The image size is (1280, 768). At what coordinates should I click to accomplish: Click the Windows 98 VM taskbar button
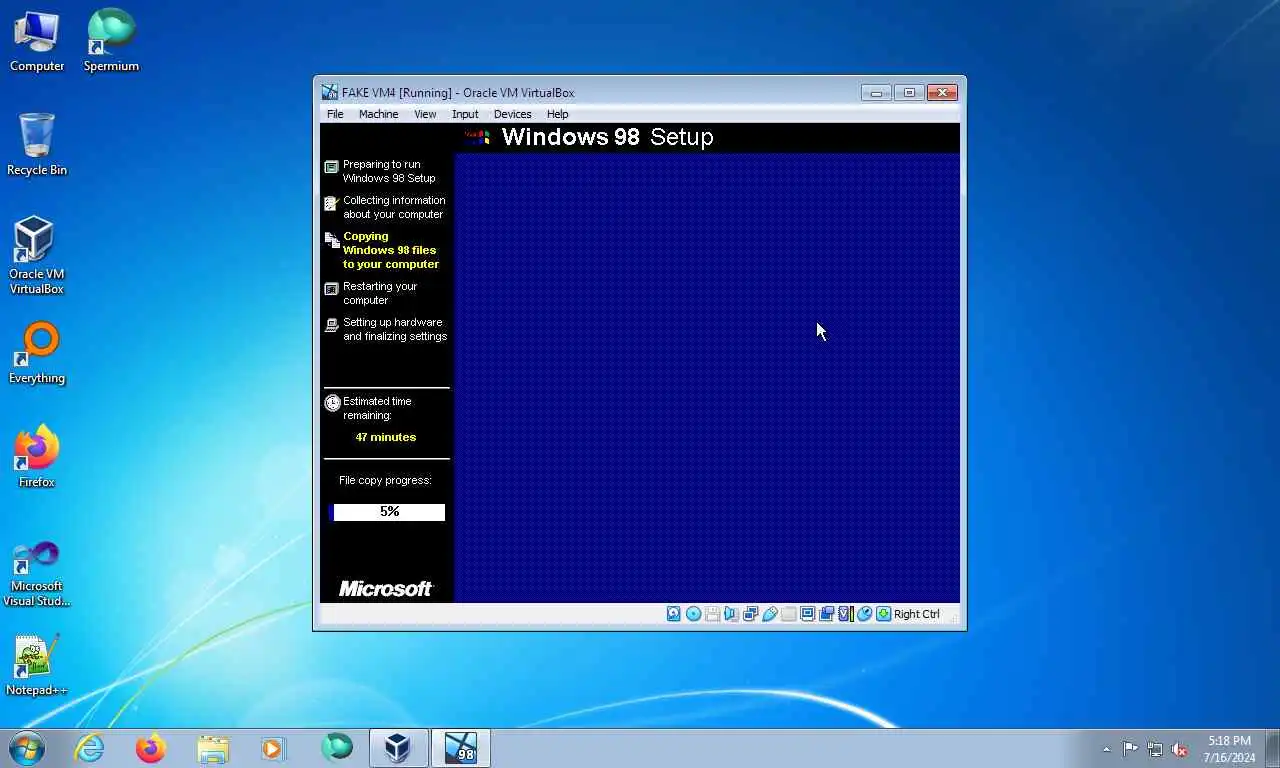coord(461,748)
